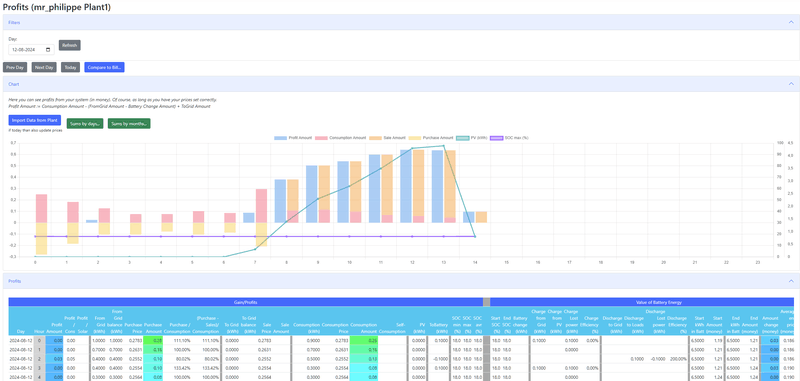This screenshot has height=381, width=800.
Task: Click the Consumption Amount bar at hour 0
Action: tap(41, 209)
